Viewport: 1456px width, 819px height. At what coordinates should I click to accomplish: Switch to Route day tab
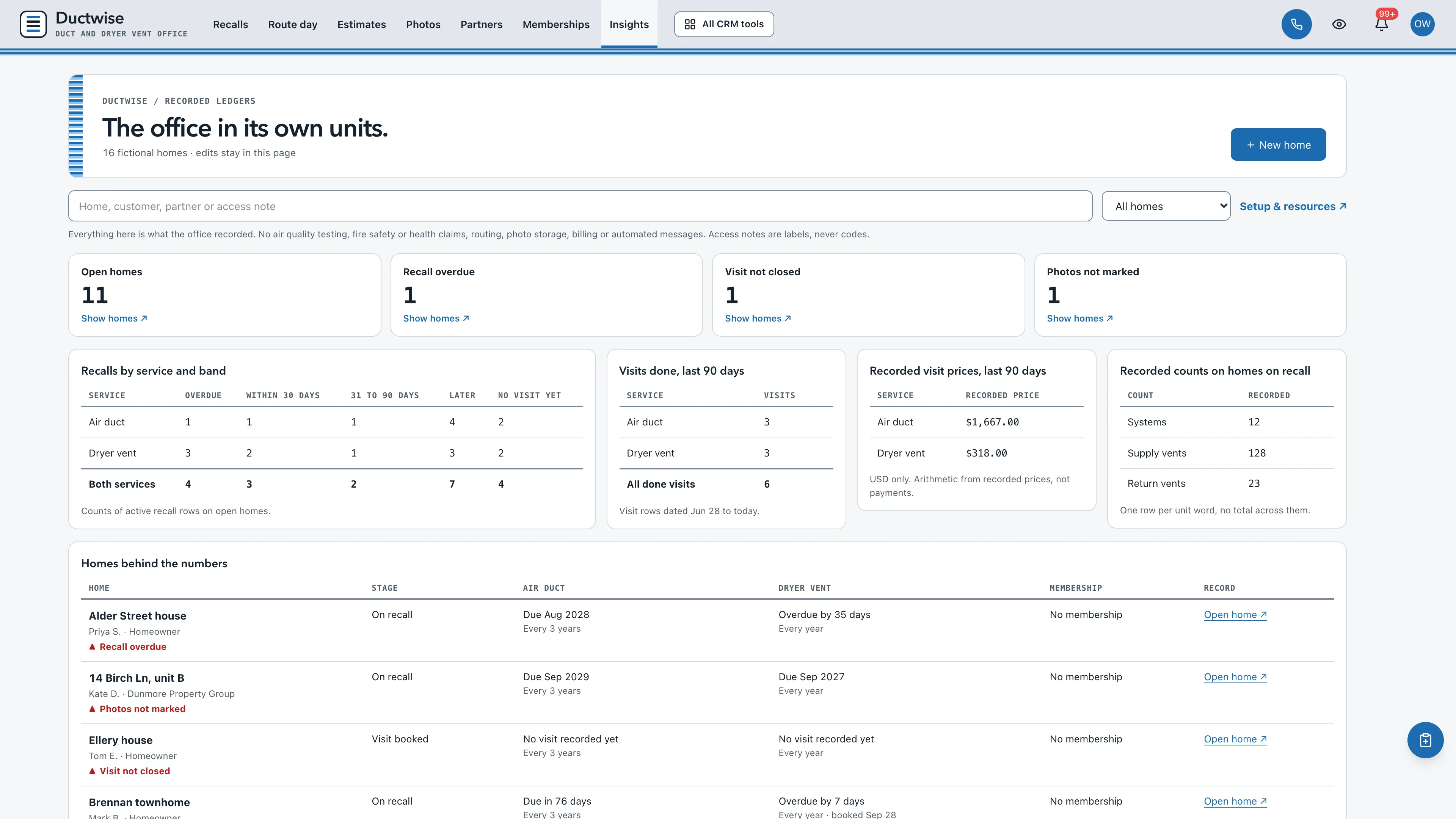click(x=293, y=24)
